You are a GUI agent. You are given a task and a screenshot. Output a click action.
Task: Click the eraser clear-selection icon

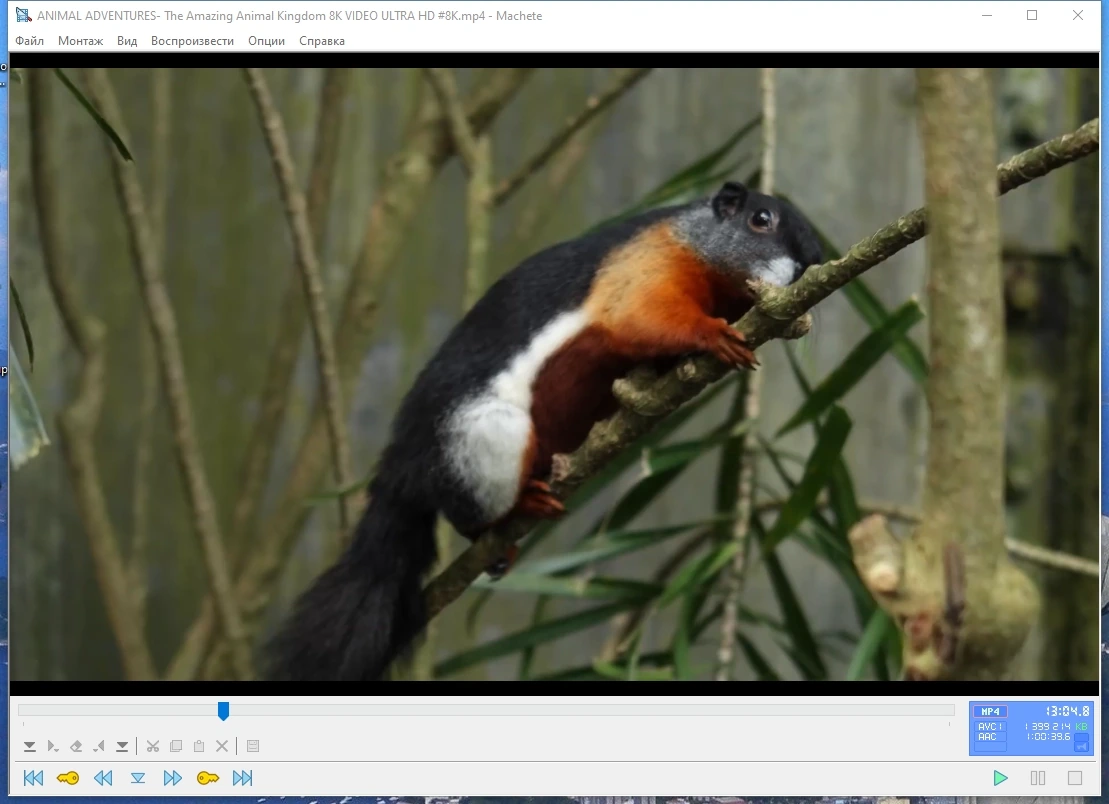click(76, 746)
